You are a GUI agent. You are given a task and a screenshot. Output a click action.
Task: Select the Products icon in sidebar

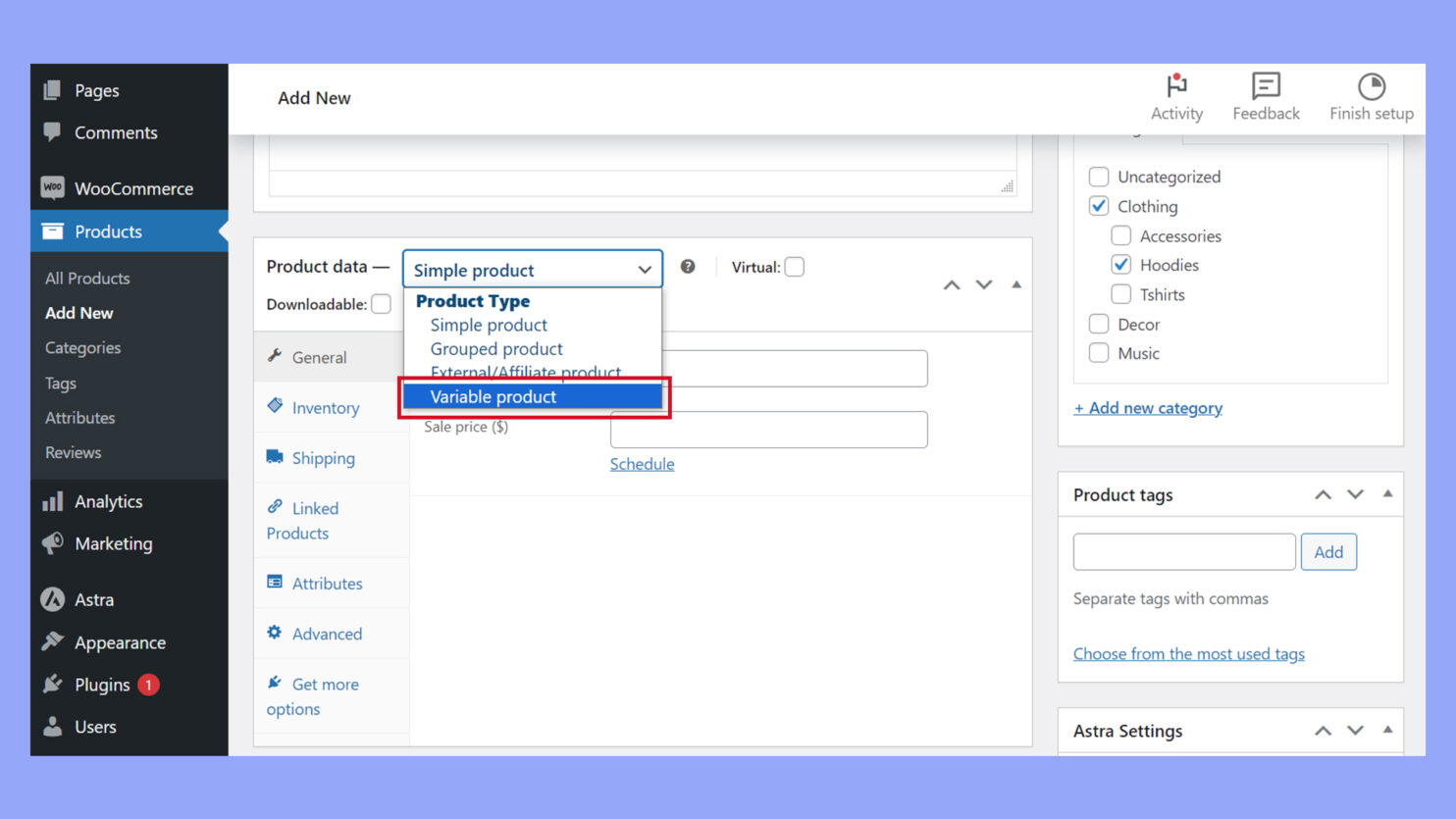[52, 231]
